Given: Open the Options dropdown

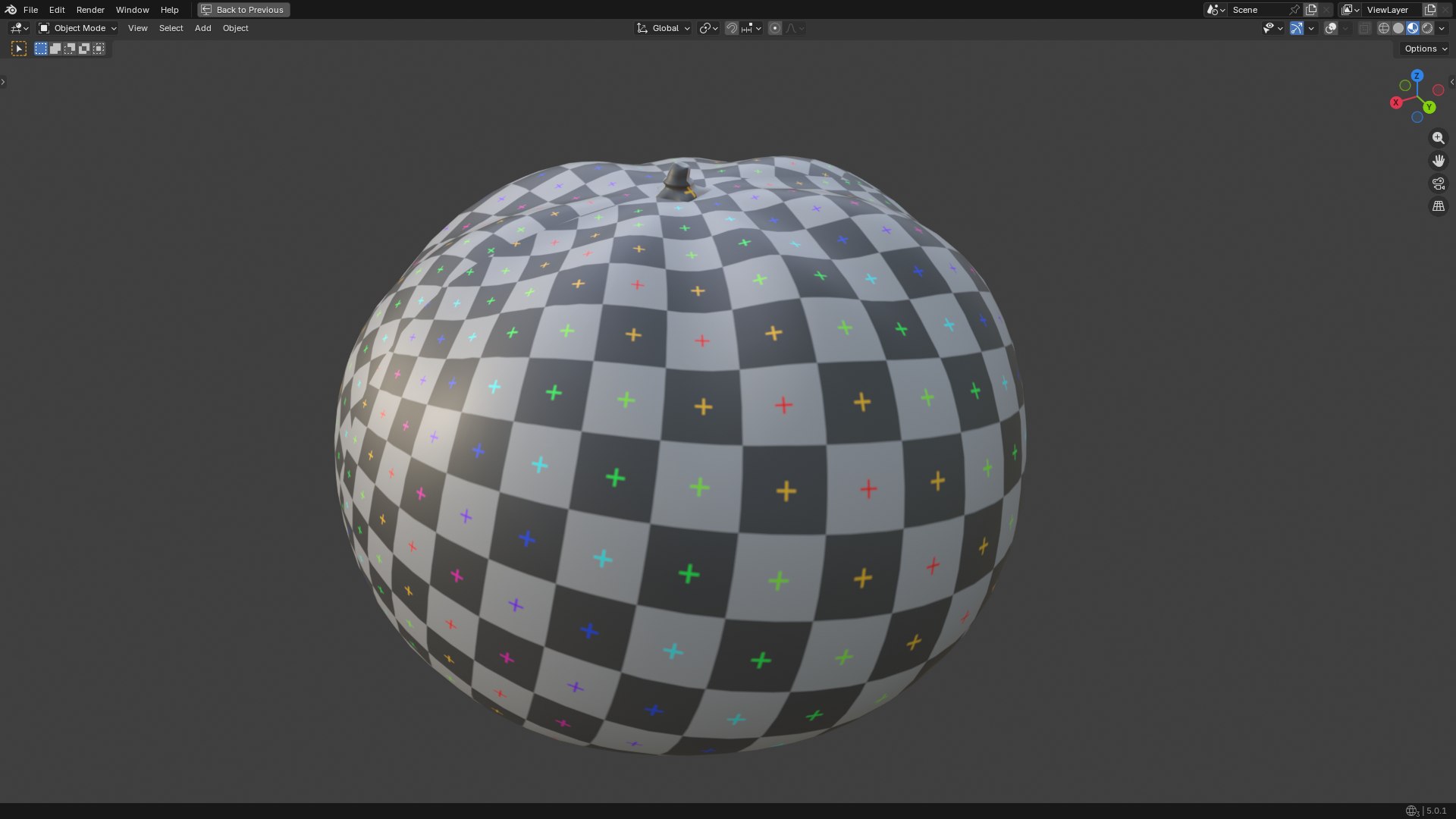Looking at the screenshot, I should [1426, 49].
